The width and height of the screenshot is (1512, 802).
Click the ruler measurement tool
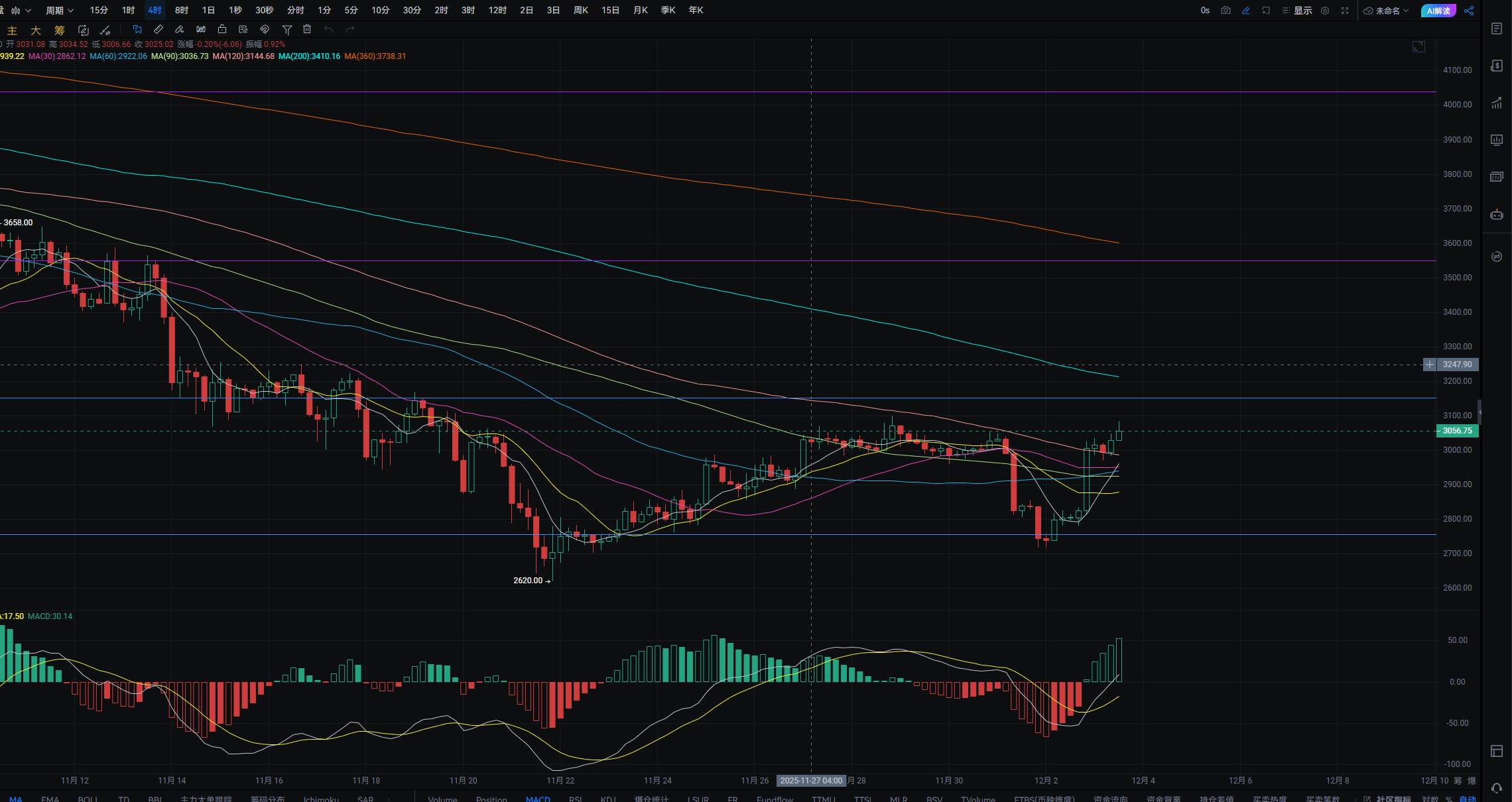158,29
